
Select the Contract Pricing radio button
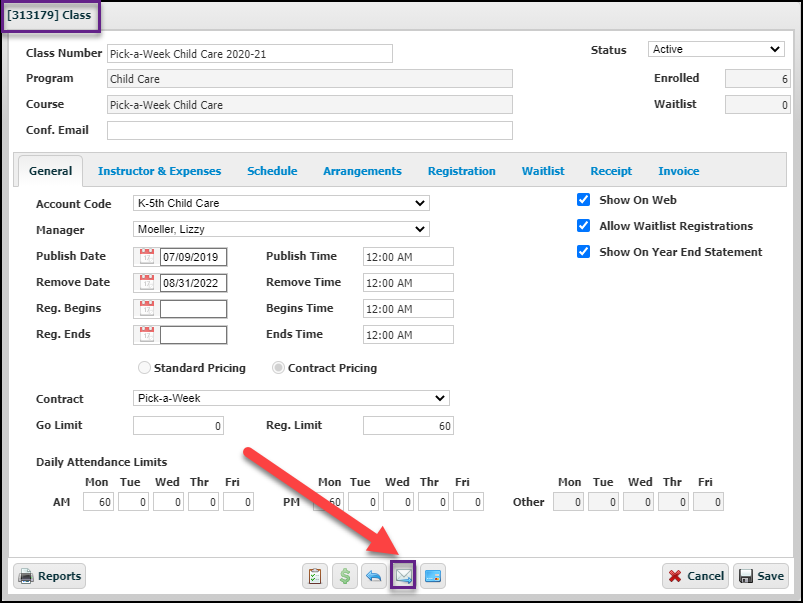(x=278, y=368)
